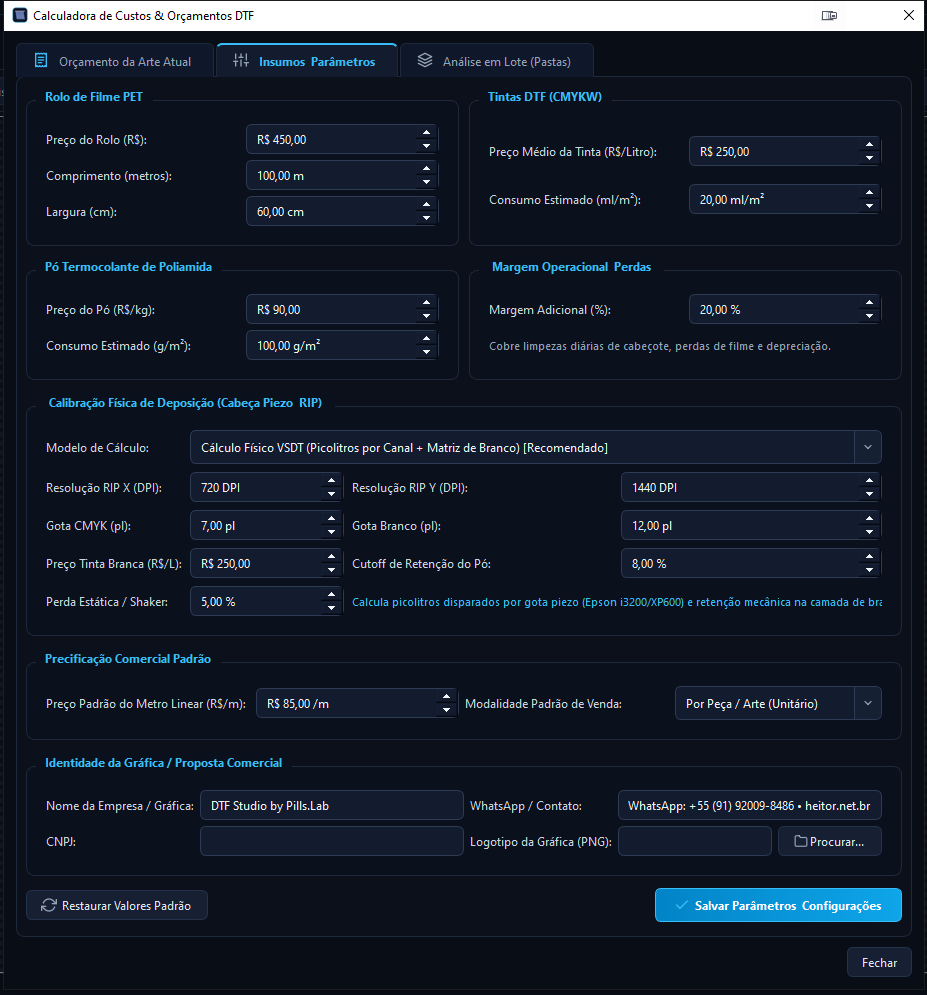Open Análise em Lote (Pastas) tab
927x995 pixels.
[x=497, y=62]
